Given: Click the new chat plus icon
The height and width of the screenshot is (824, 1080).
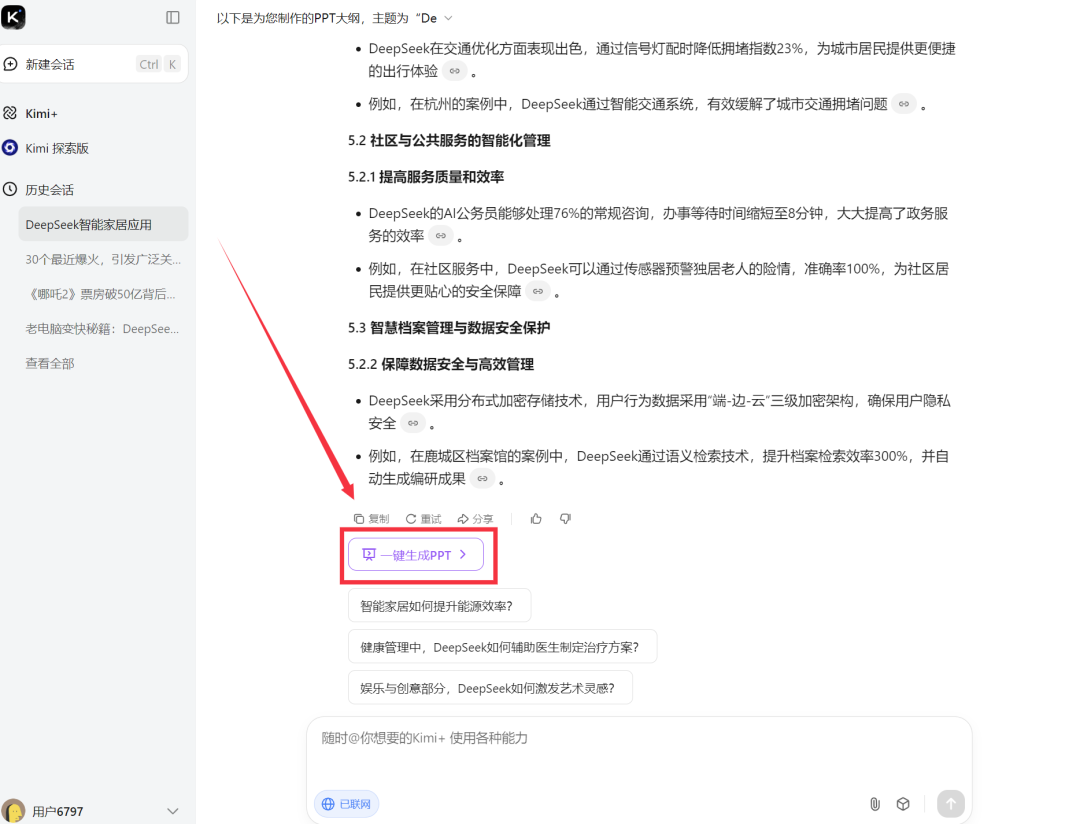Looking at the screenshot, I should (10, 64).
